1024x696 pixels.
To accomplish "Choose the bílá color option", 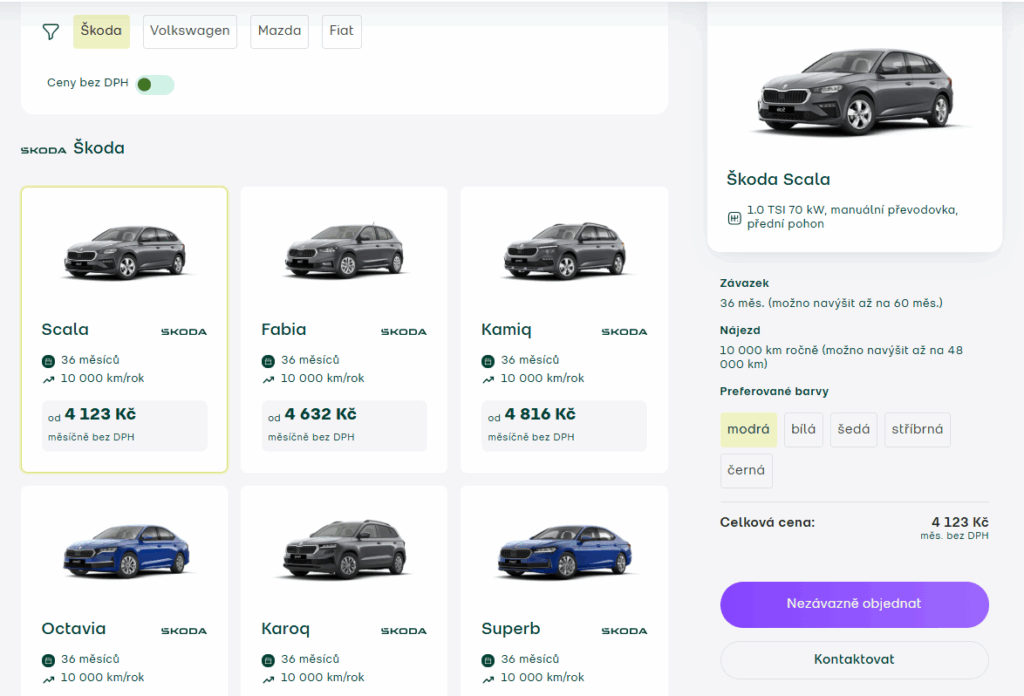I will [803, 430].
